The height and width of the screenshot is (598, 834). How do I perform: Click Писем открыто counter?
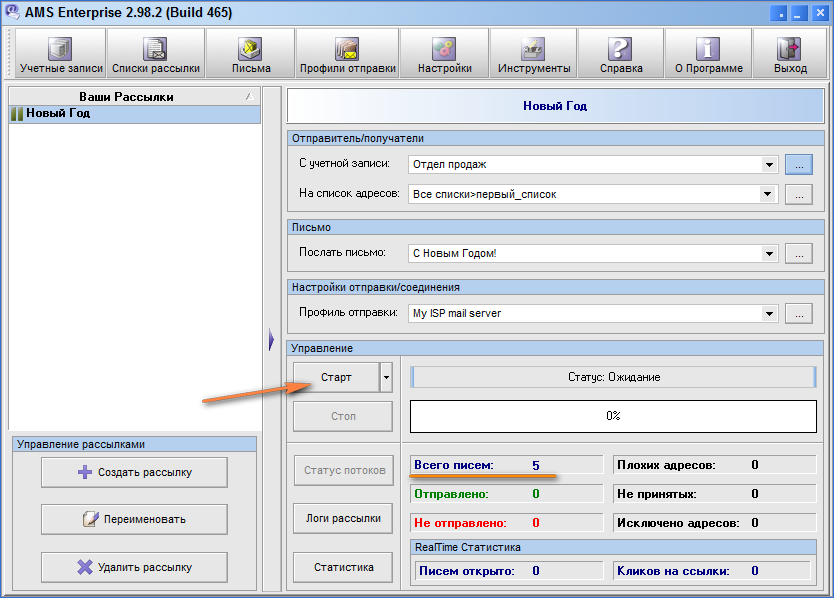tap(509, 571)
